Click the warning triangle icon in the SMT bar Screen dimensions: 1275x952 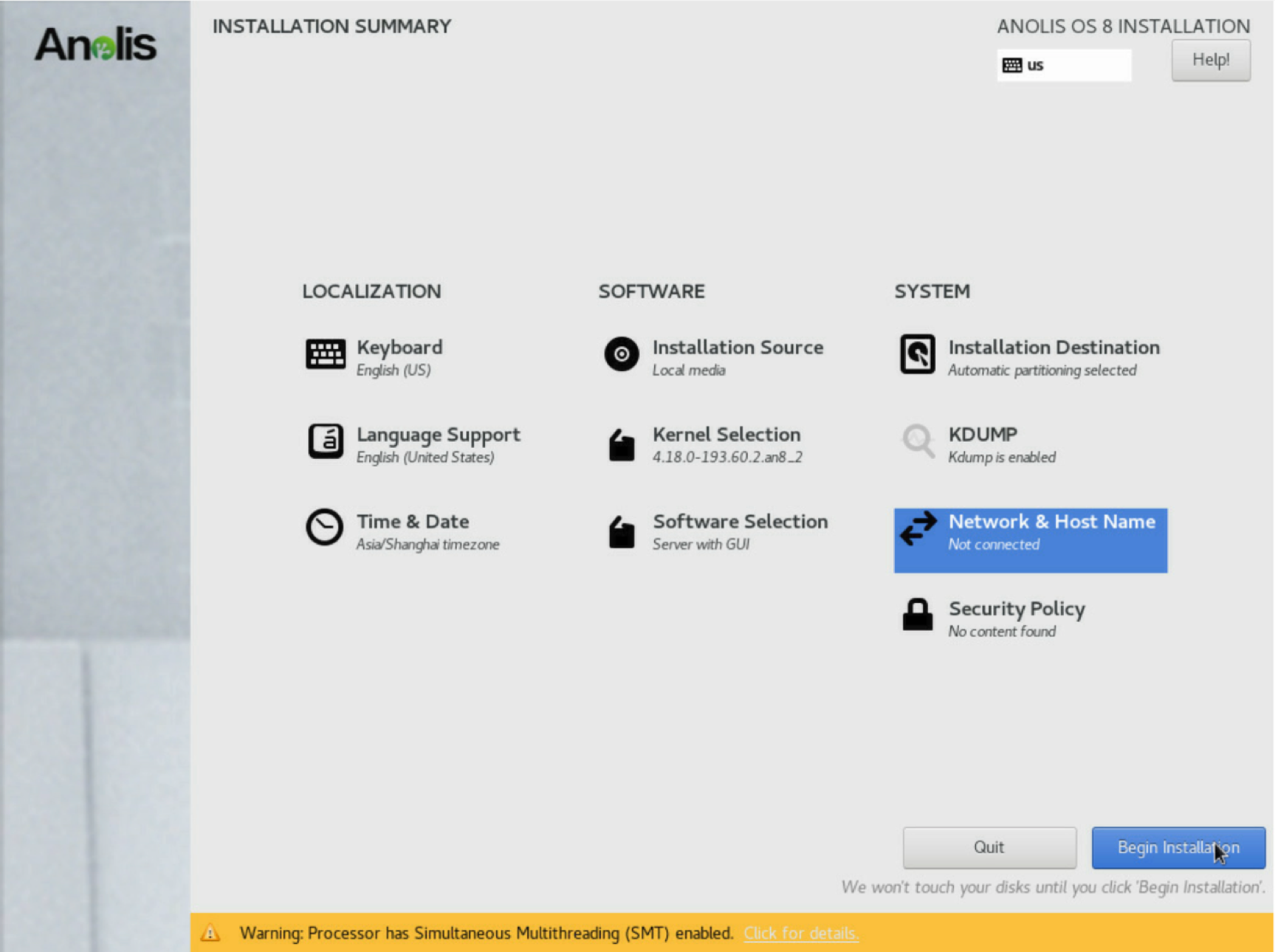pos(210,933)
